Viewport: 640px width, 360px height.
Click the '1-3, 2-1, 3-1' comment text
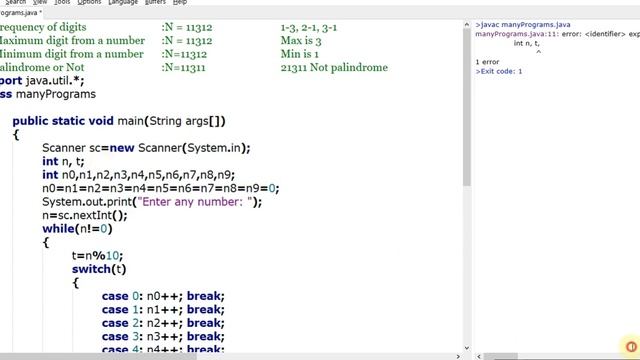pos(309,27)
